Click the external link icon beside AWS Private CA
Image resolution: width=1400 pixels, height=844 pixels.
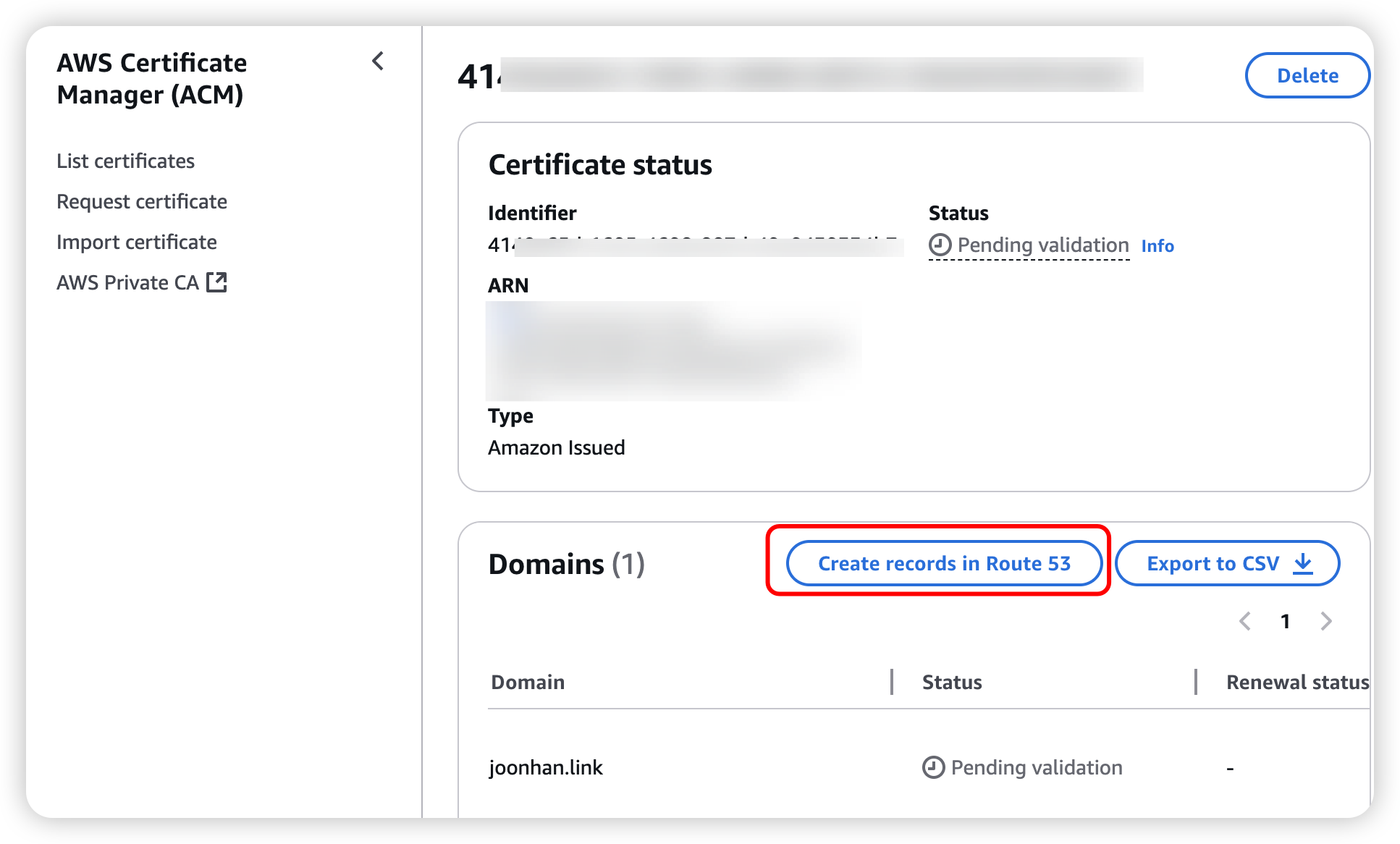216,282
